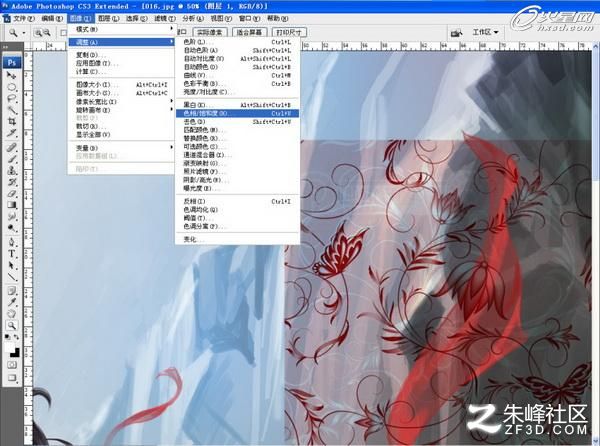Select the Path Selection tool
600x446 pixels.
click(x=11, y=265)
